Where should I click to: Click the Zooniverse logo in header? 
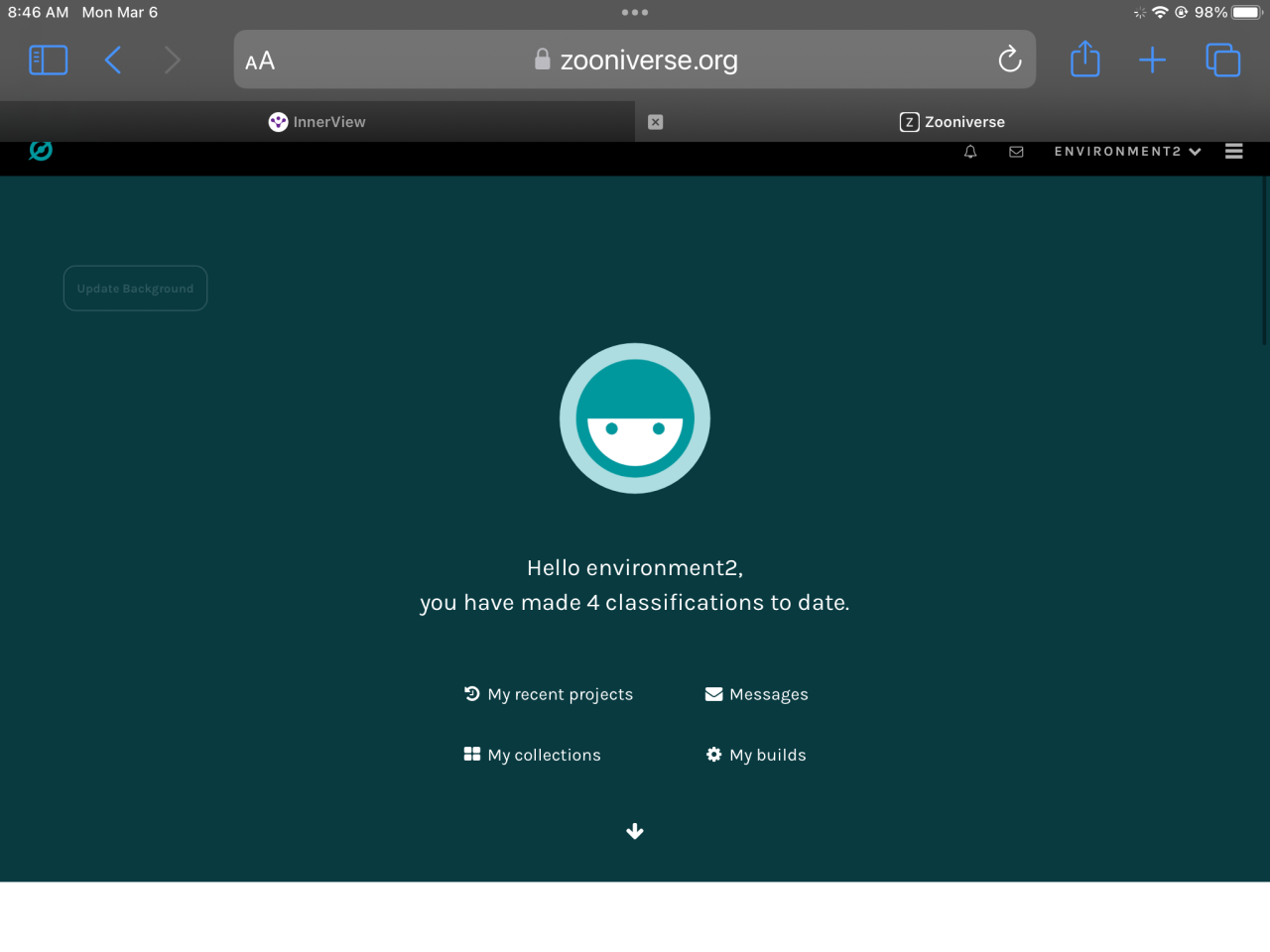pyautogui.click(x=41, y=151)
